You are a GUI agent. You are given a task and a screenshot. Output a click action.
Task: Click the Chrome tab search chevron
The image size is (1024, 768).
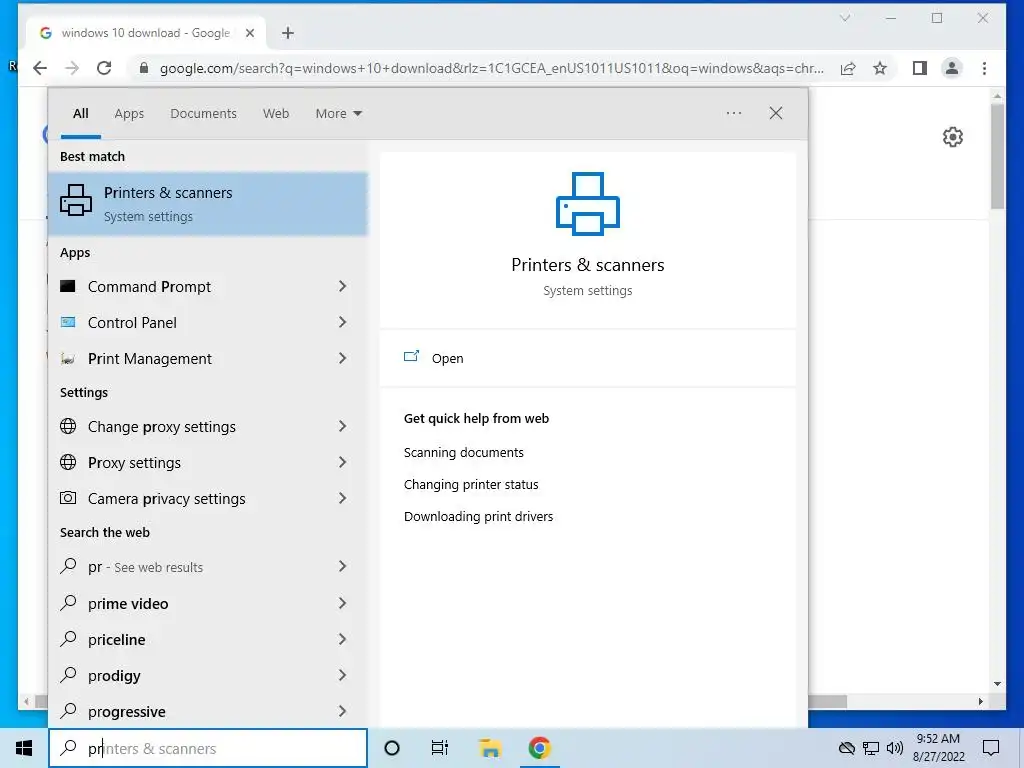tap(844, 18)
